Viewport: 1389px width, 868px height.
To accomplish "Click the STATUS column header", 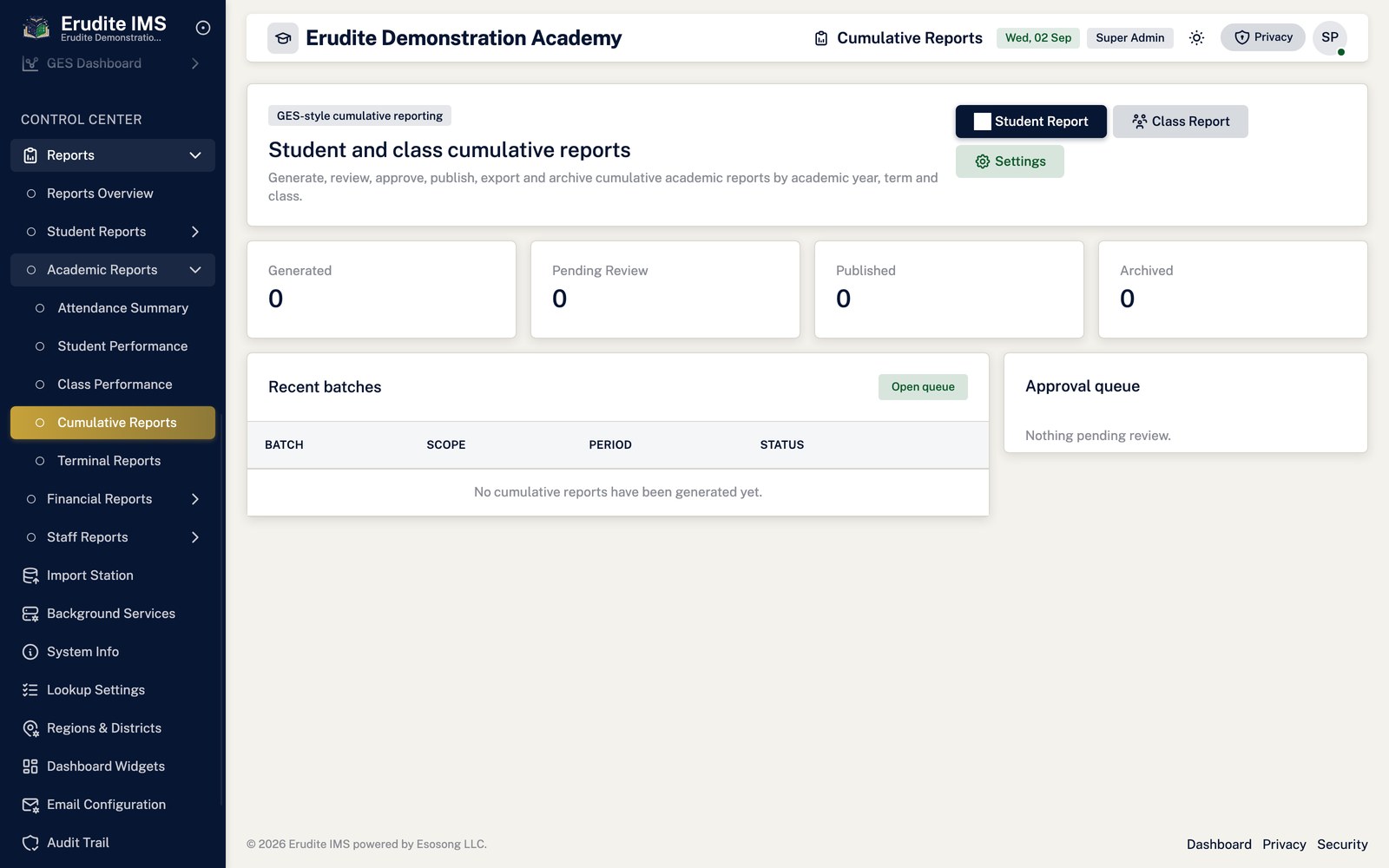I will [782, 445].
